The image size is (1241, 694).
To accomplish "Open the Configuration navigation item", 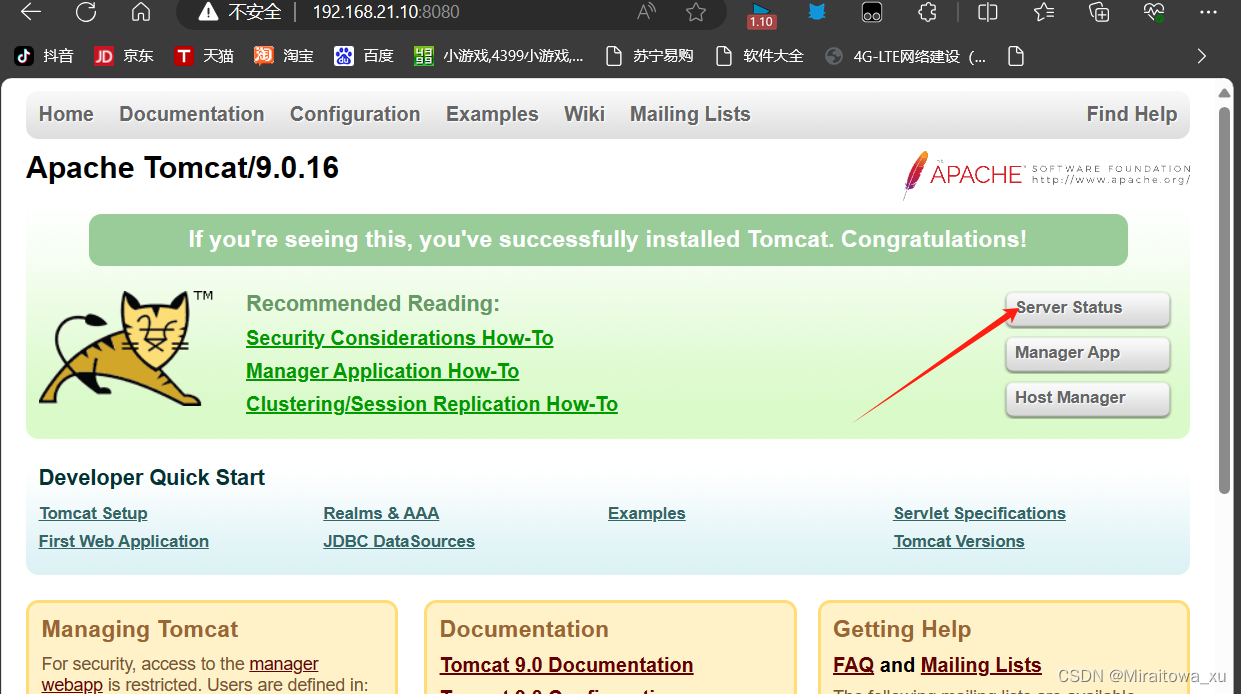I will [355, 114].
